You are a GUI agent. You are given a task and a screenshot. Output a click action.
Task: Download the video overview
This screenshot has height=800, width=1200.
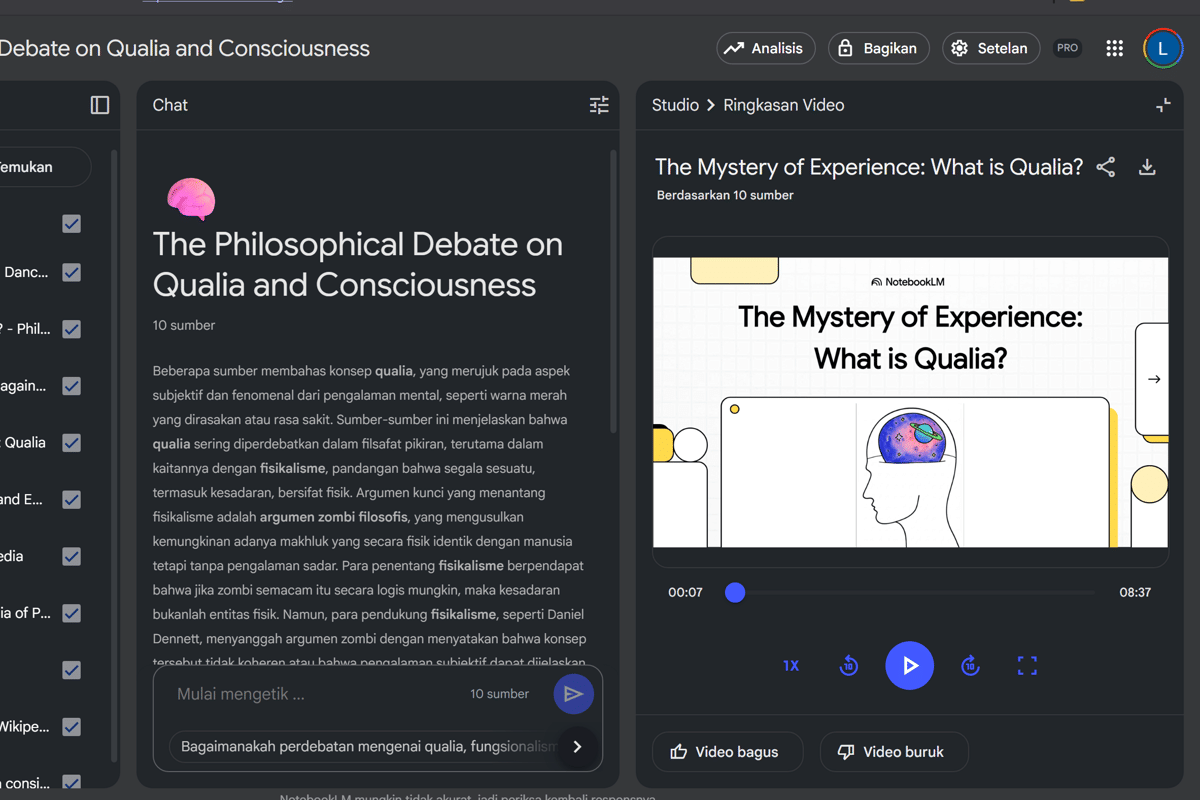coord(1147,167)
